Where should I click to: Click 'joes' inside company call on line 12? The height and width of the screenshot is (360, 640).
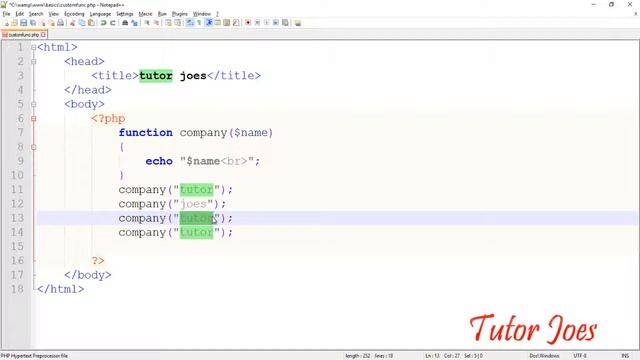pos(193,204)
